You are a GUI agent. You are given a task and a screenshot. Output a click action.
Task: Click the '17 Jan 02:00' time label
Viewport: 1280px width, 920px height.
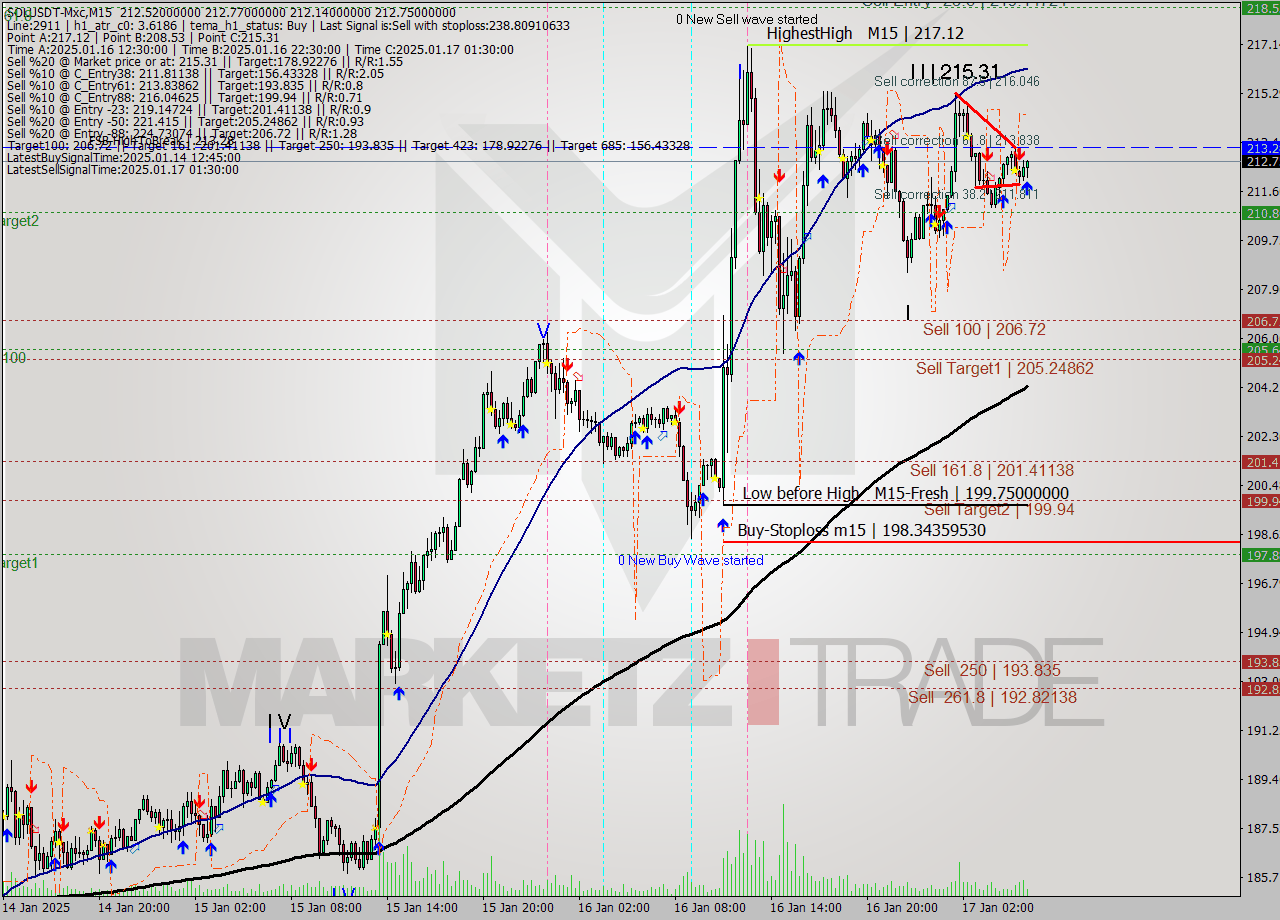point(997,908)
